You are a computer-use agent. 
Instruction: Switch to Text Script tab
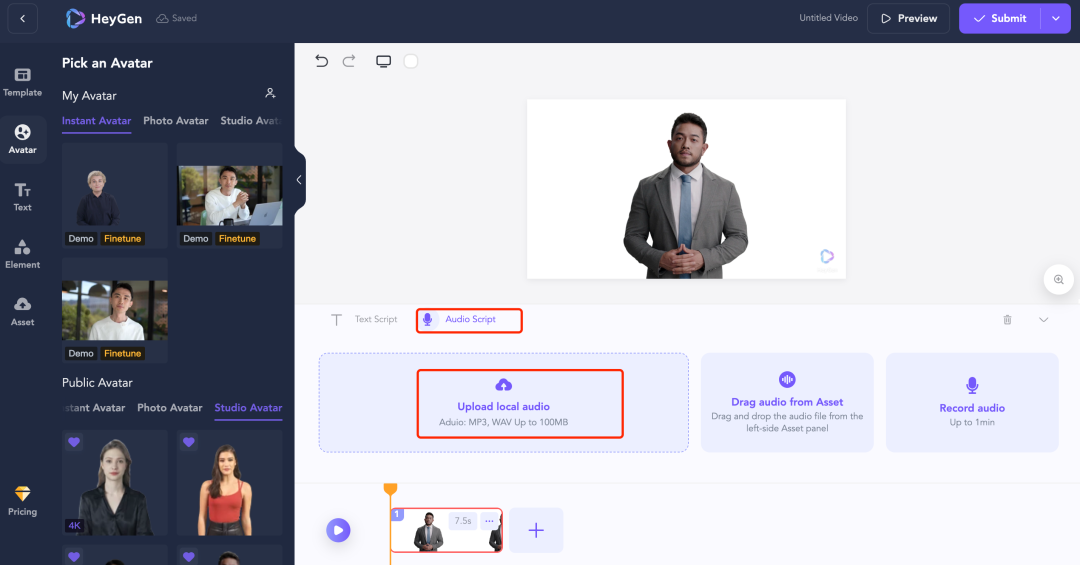tap(366, 320)
